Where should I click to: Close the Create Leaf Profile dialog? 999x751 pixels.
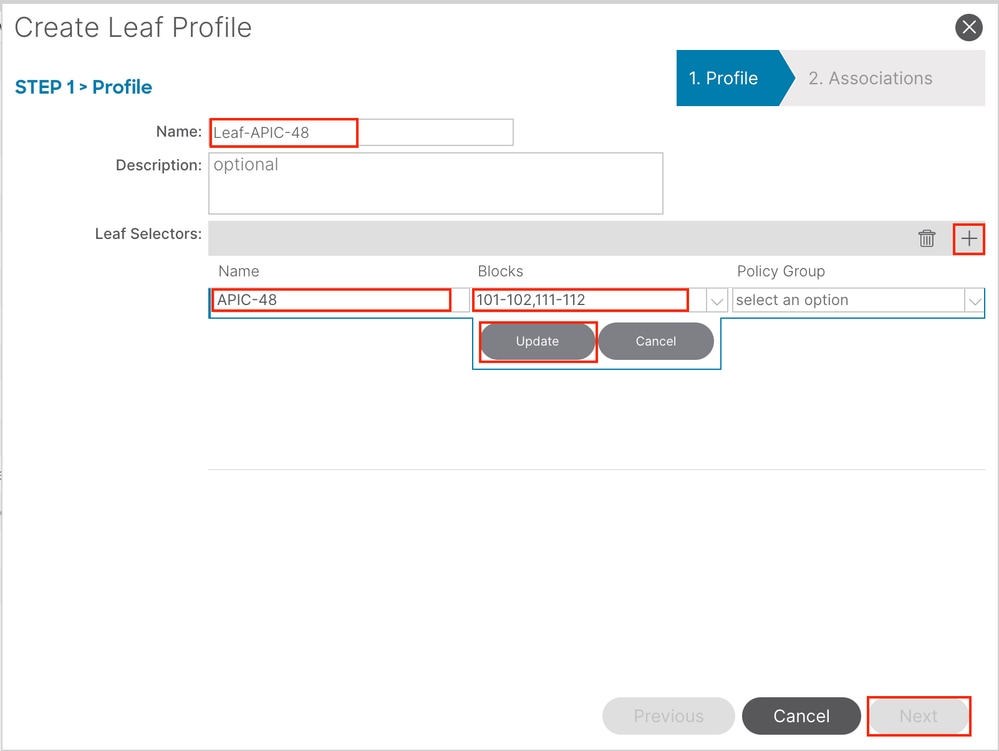pos(968,28)
